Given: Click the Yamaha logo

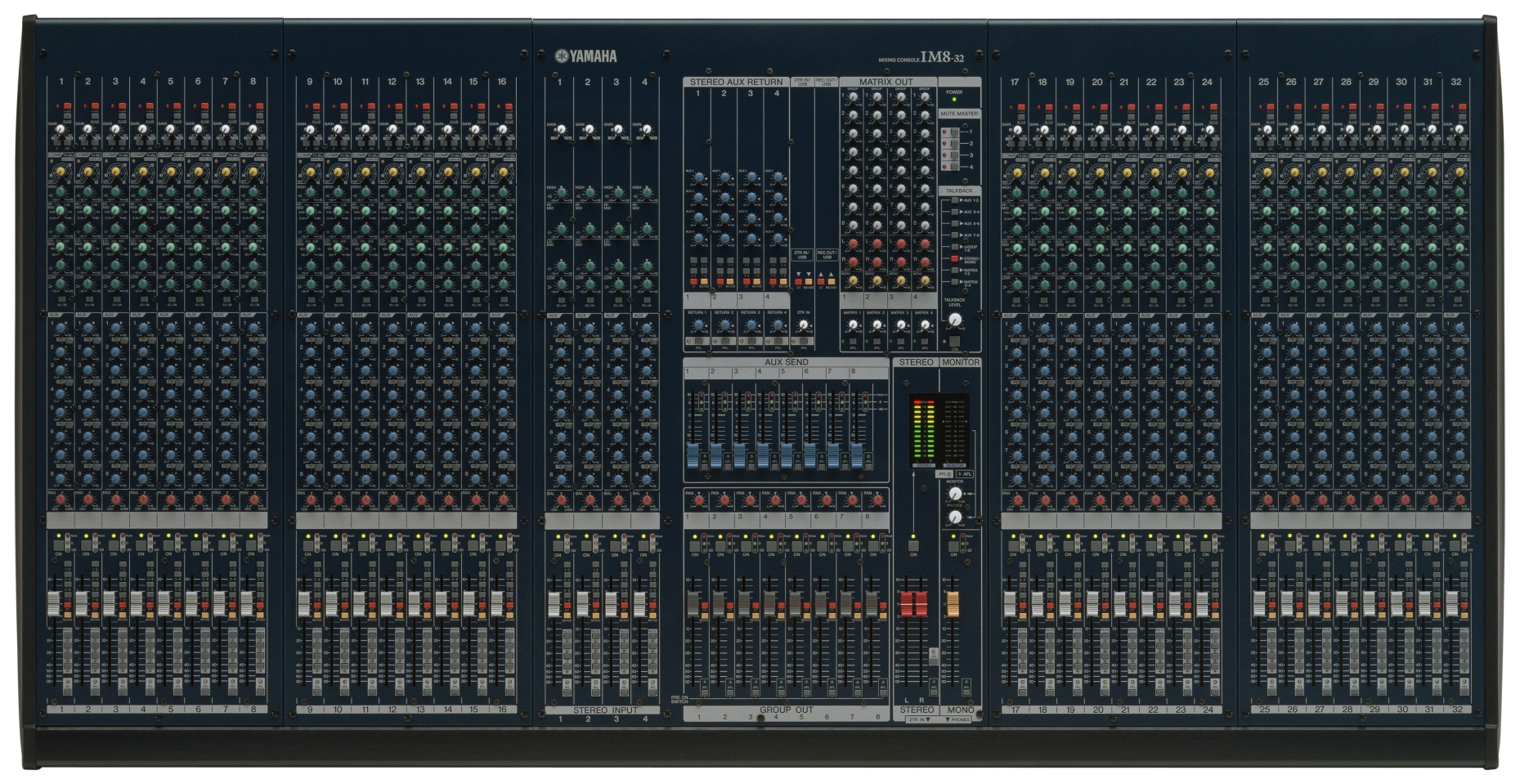Looking at the screenshot, I should point(585,56).
